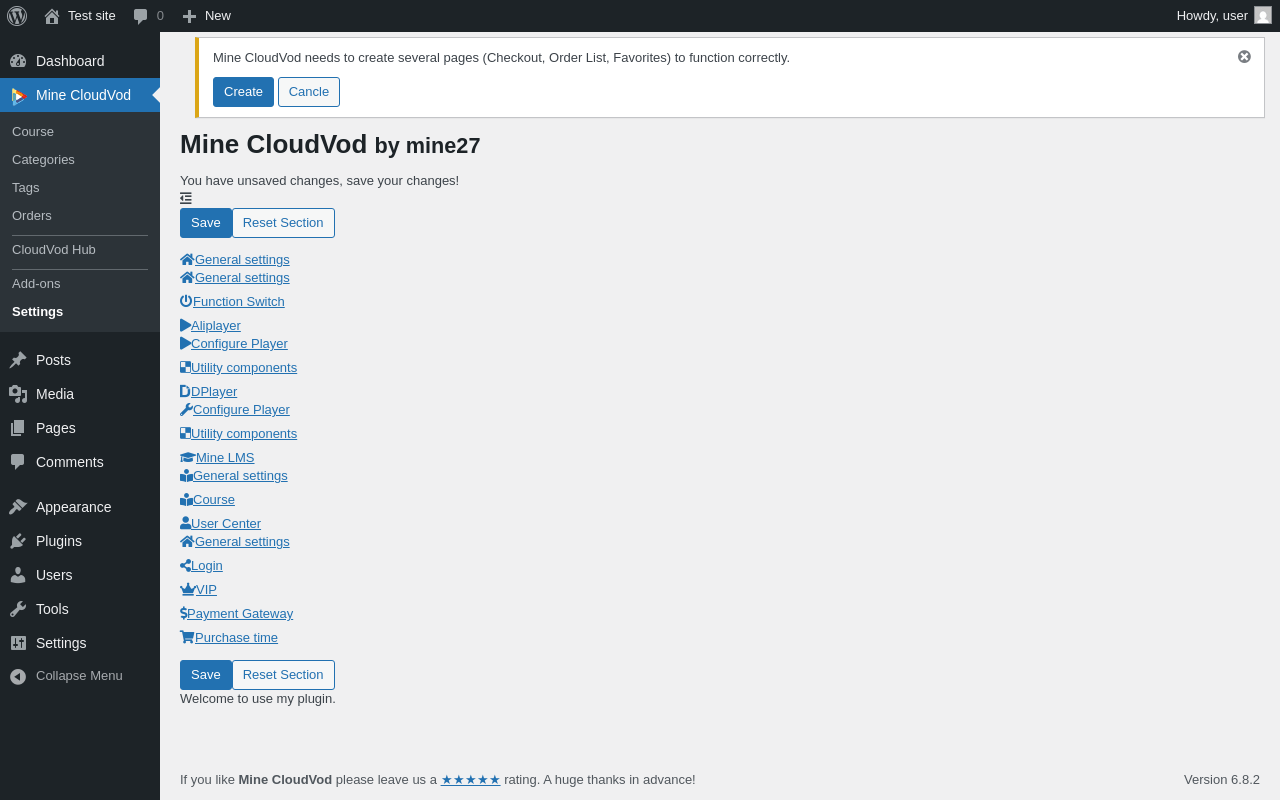The width and height of the screenshot is (1280, 800).
Task: Open the CloudVod Hub submenu item
Action: [x=54, y=250]
